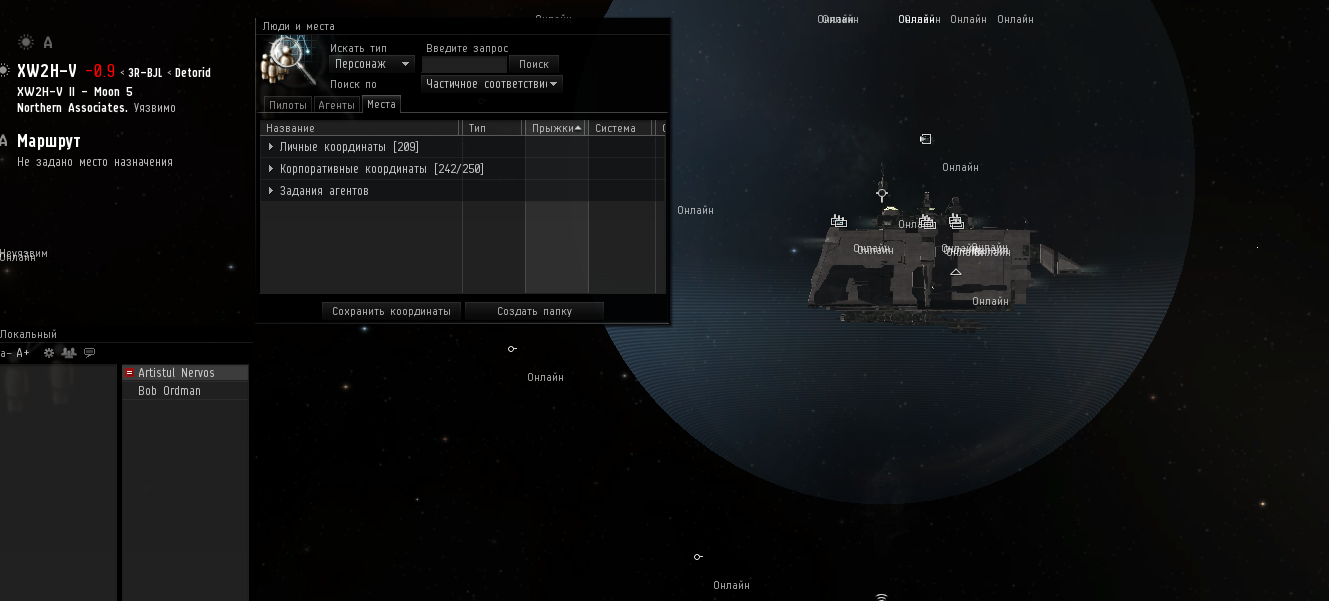This screenshot has height=601, width=1329.
Task: Open the Частичное соответствие match dropdown
Action: [x=491, y=84]
